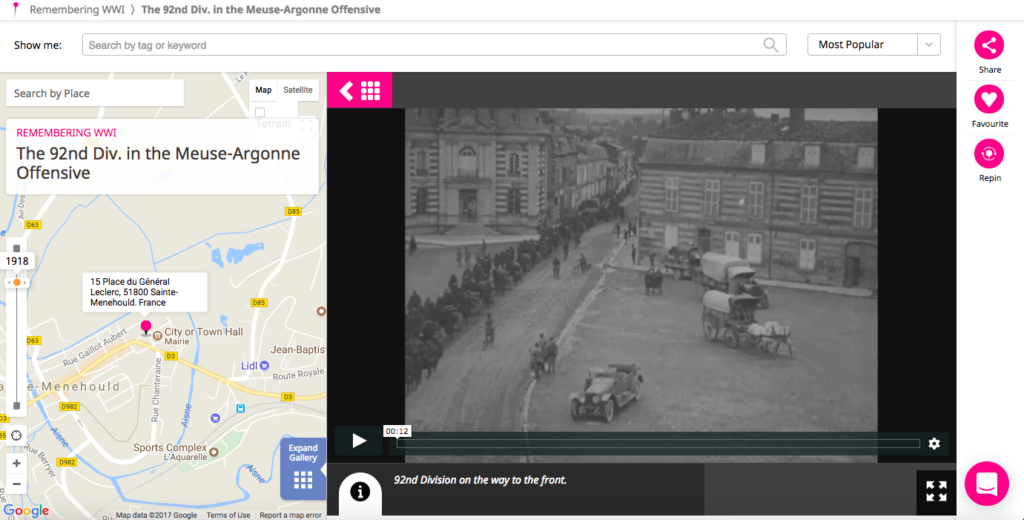Click the address label 15 Place du Général Leclerc
This screenshot has width=1024, height=520.
pyautogui.click(x=145, y=292)
